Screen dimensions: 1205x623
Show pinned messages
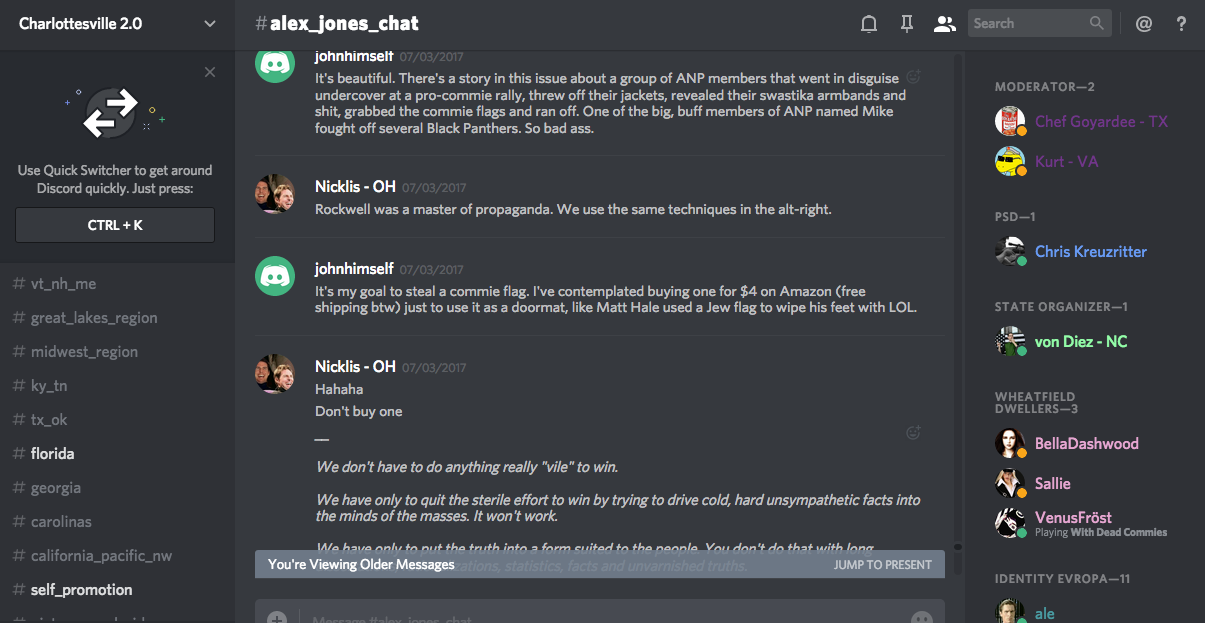(907, 24)
